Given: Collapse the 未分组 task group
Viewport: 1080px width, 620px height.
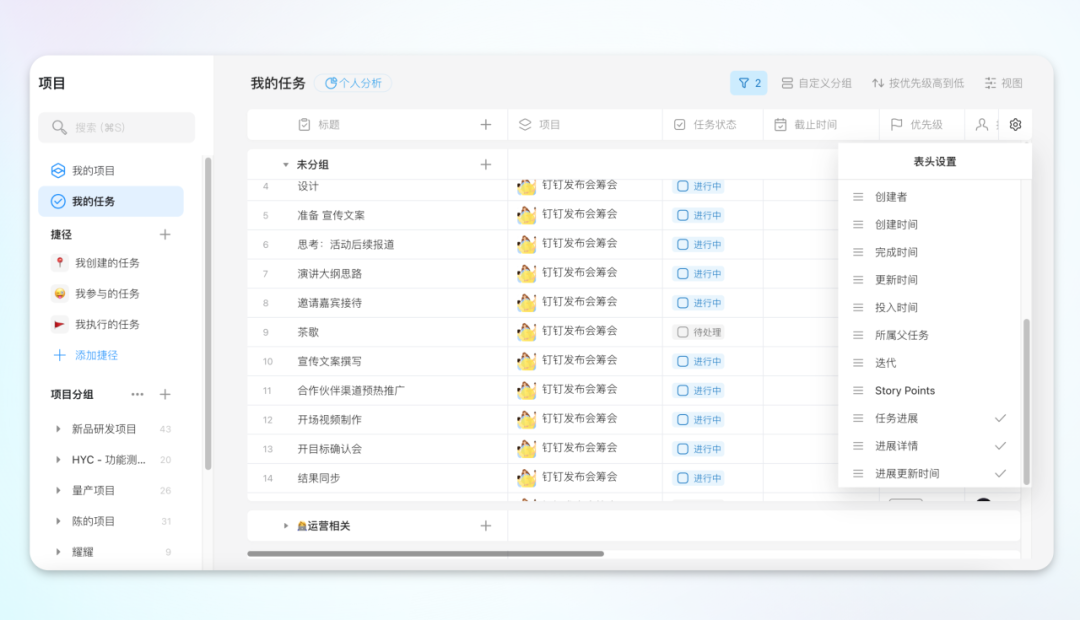Looking at the screenshot, I should coord(285,164).
